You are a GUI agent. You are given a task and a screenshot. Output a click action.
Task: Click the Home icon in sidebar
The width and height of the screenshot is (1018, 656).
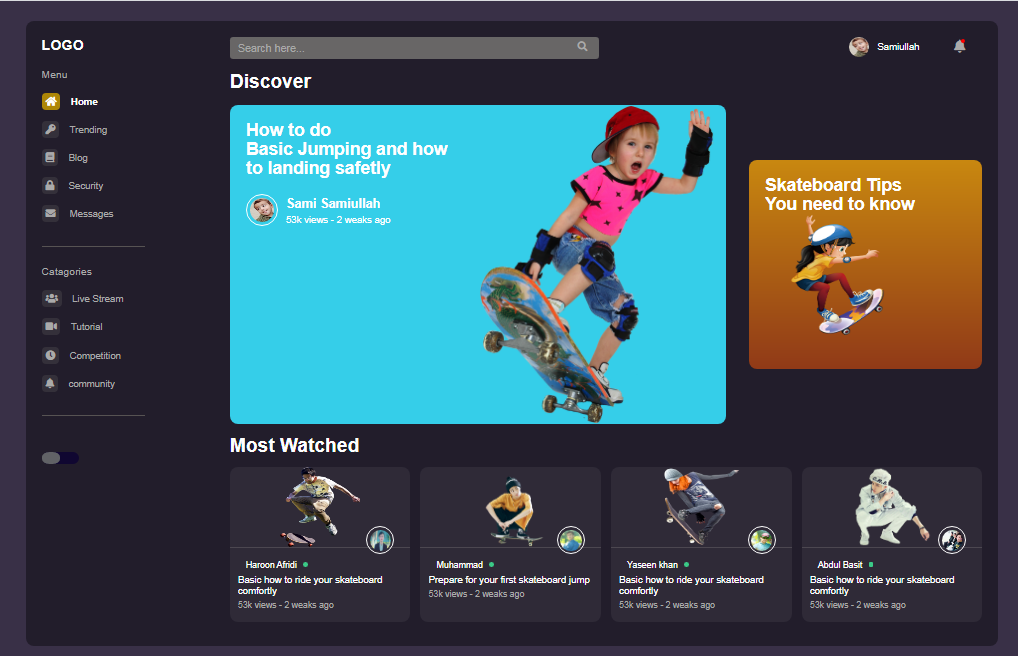(x=51, y=102)
